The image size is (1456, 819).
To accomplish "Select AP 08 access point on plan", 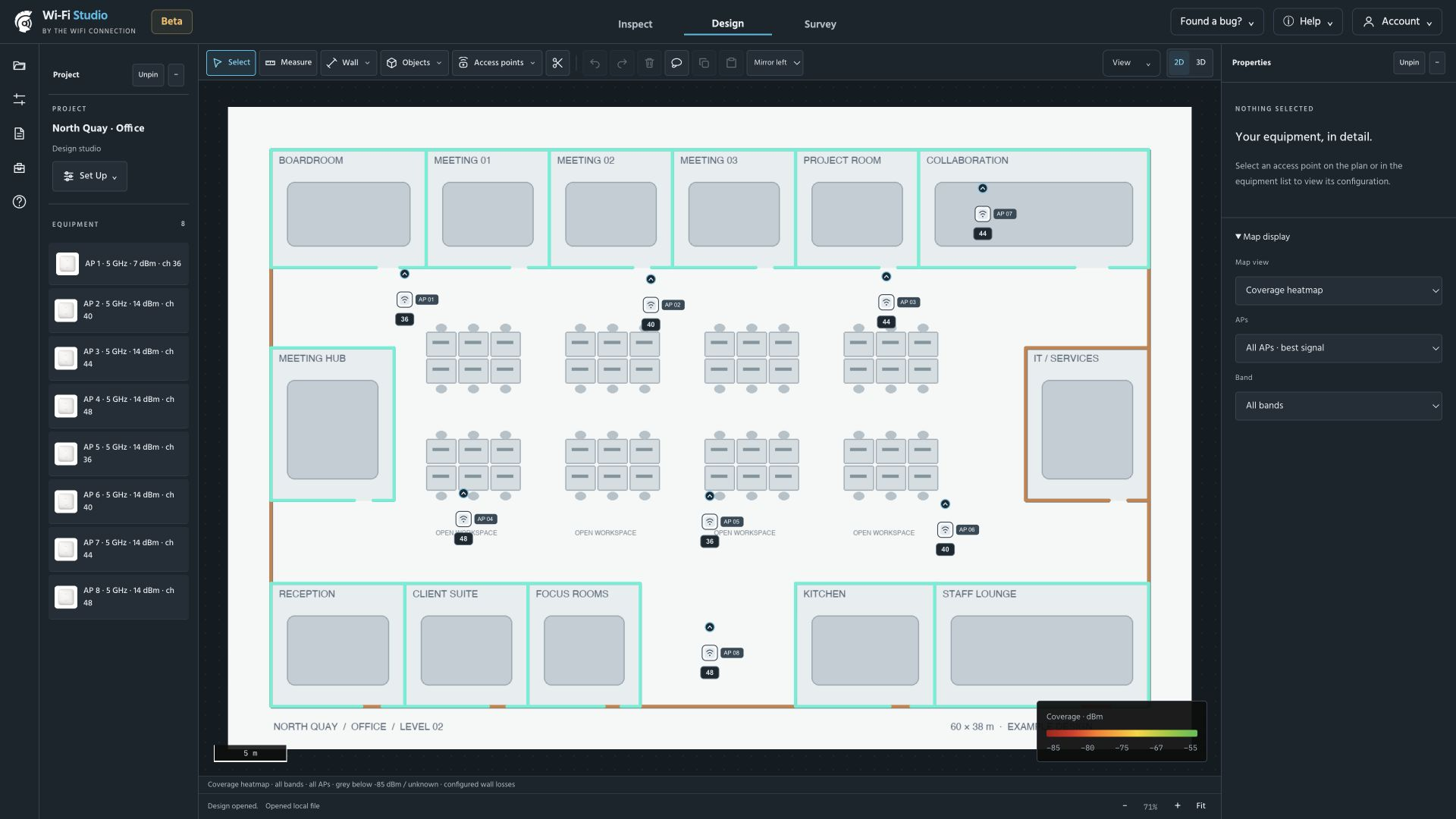I will click(x=709, y=653).
